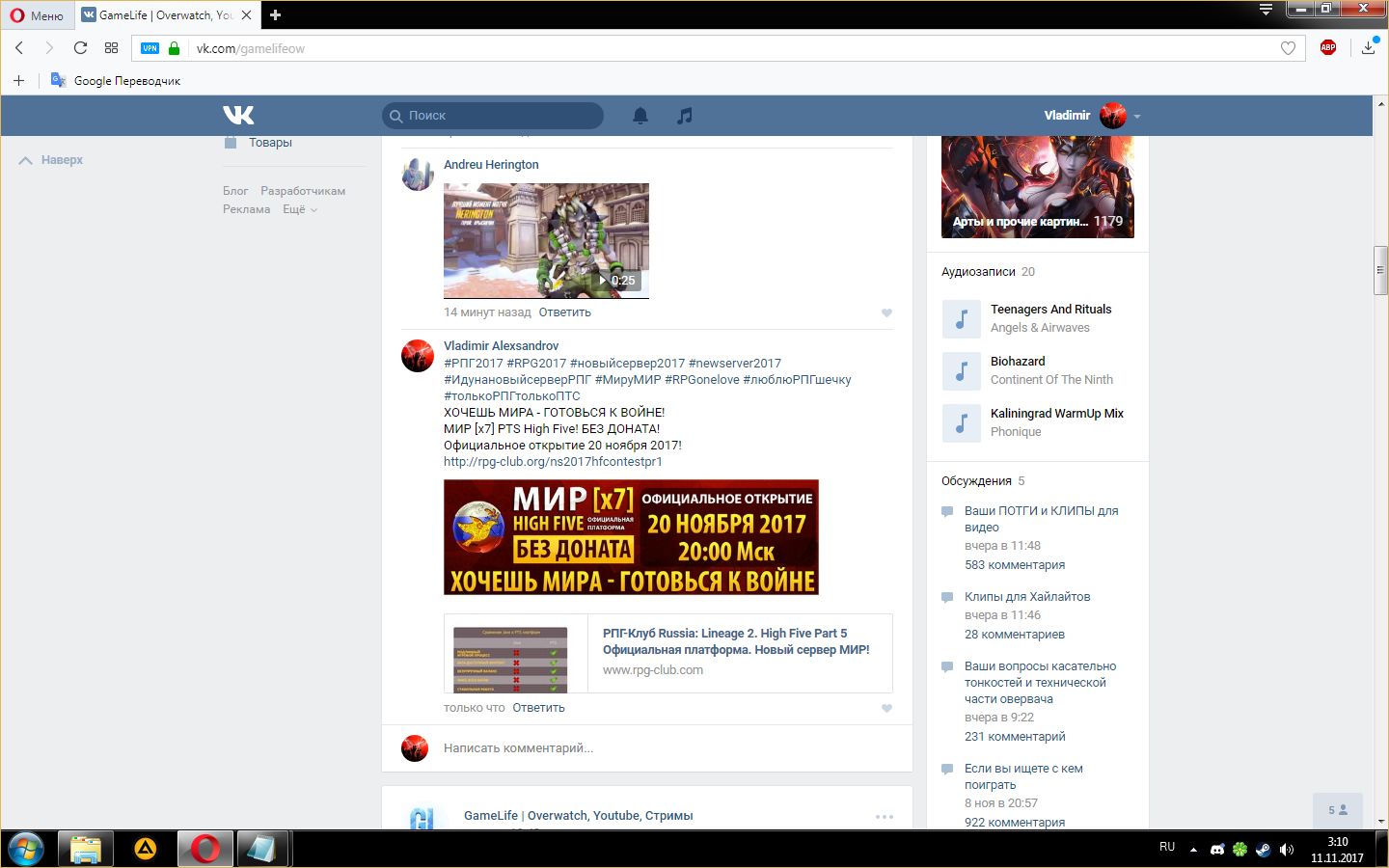Viewport: 1389px width, 868px height.
Task: Click the browser back arrow
Action: point(19,48)
